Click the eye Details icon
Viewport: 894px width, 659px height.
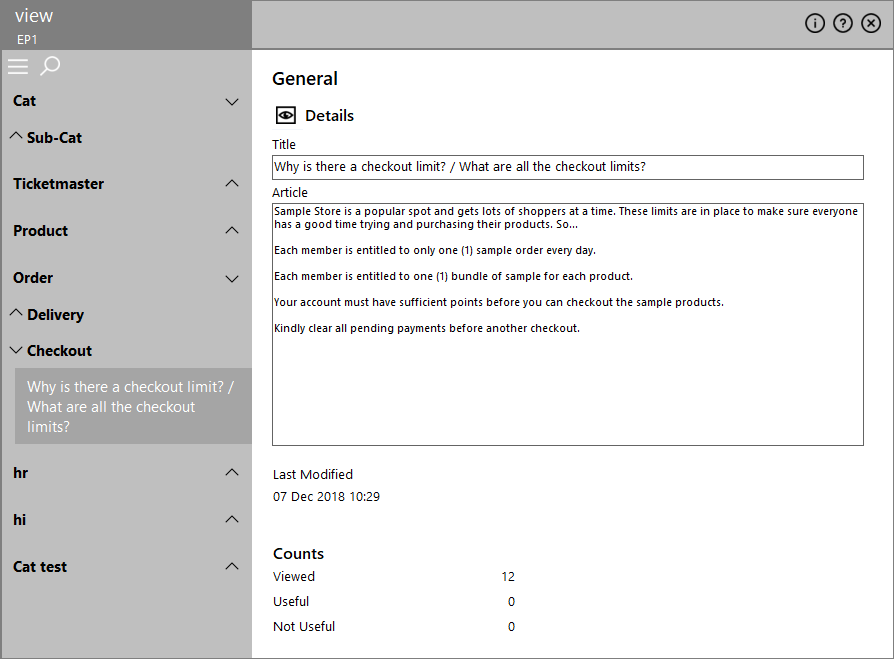(286, 116)
